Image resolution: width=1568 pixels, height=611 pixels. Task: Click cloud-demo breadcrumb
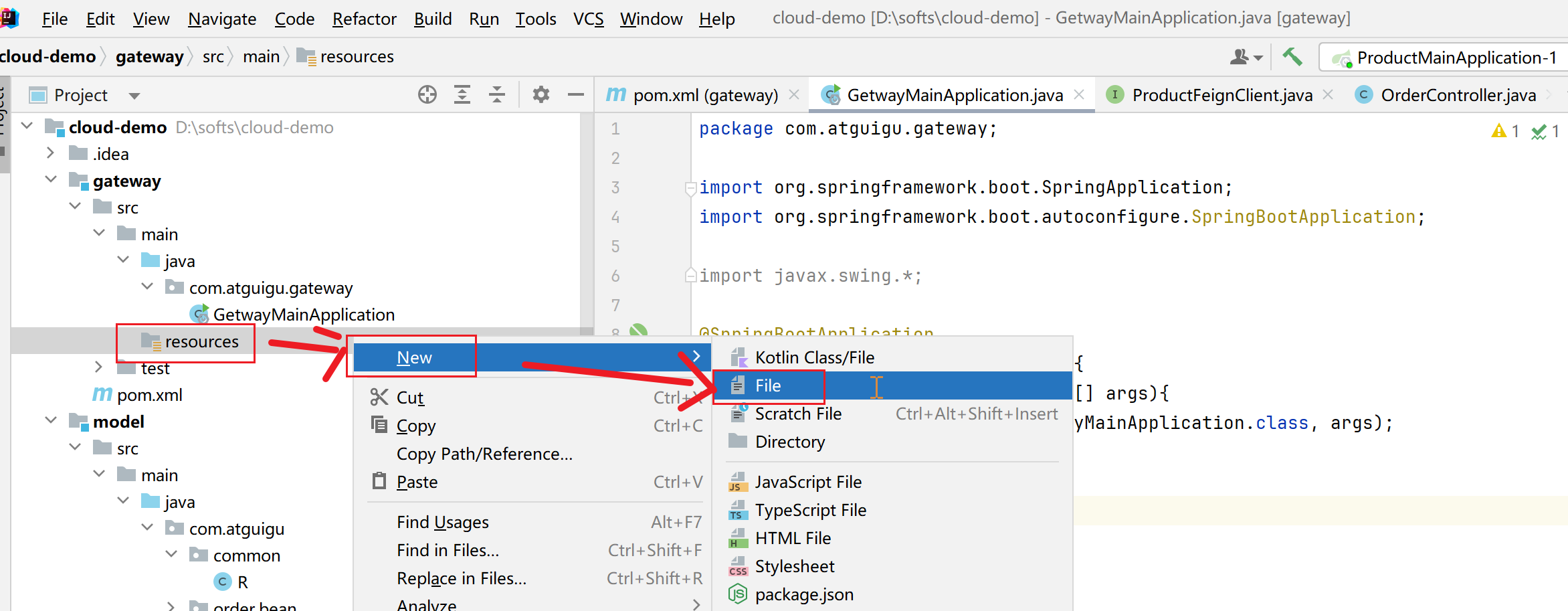pyautogui.click(x=47, y=57)
